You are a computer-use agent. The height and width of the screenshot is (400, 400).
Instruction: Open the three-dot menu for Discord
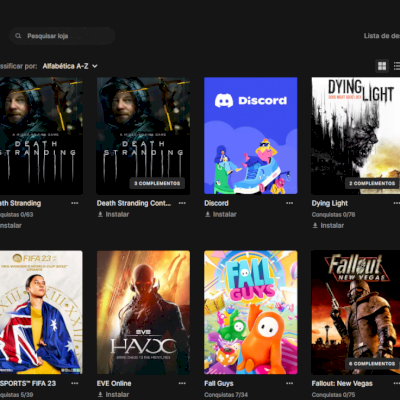point(289,203)
